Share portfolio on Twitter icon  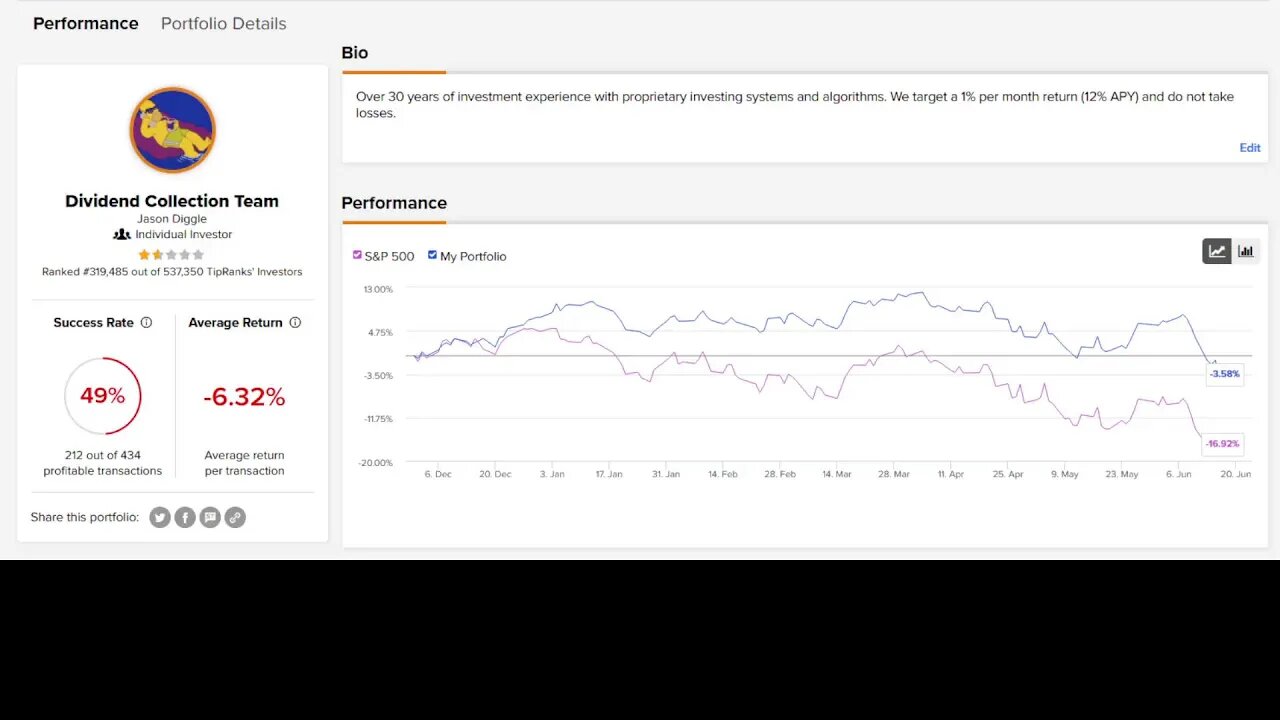pyautogui.click(x=160, y=517)
